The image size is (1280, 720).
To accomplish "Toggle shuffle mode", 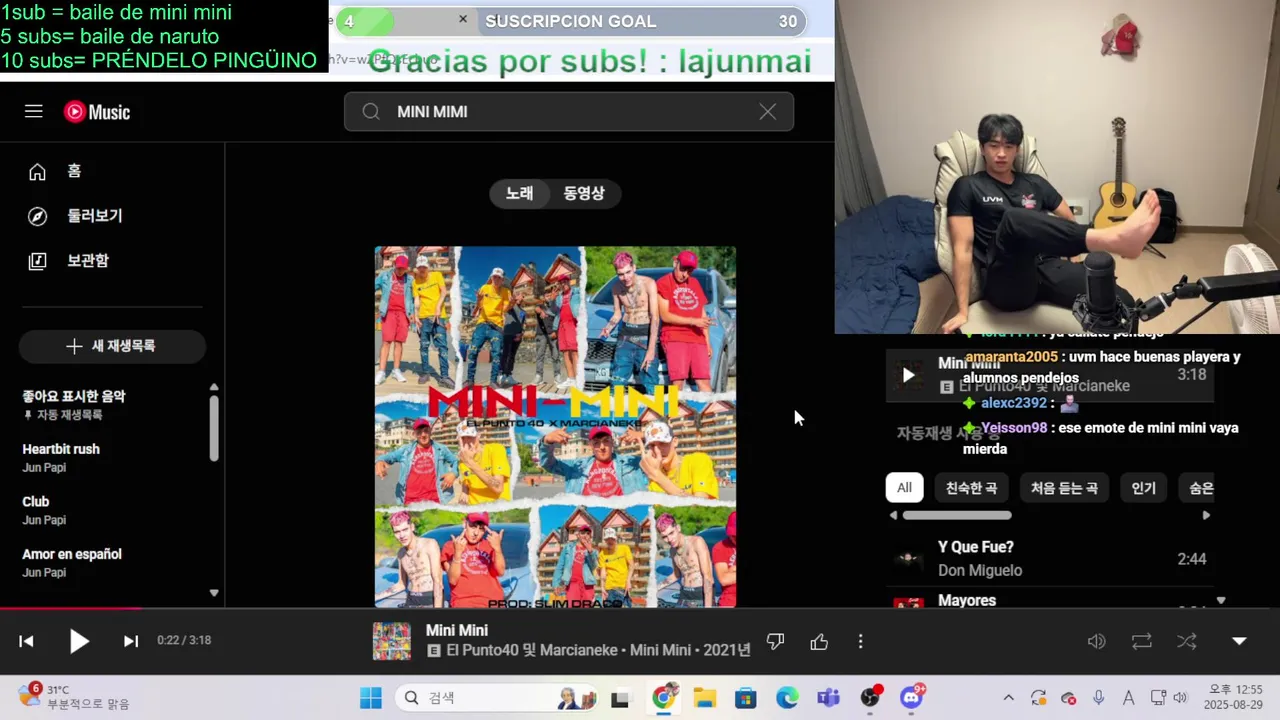I will (1187, 641).
